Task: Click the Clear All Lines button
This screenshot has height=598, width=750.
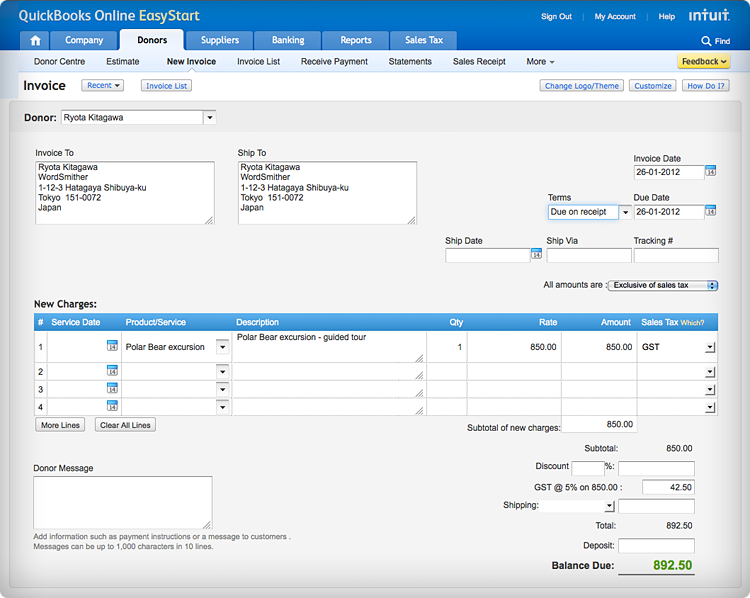Action: [x=125, y=425]
